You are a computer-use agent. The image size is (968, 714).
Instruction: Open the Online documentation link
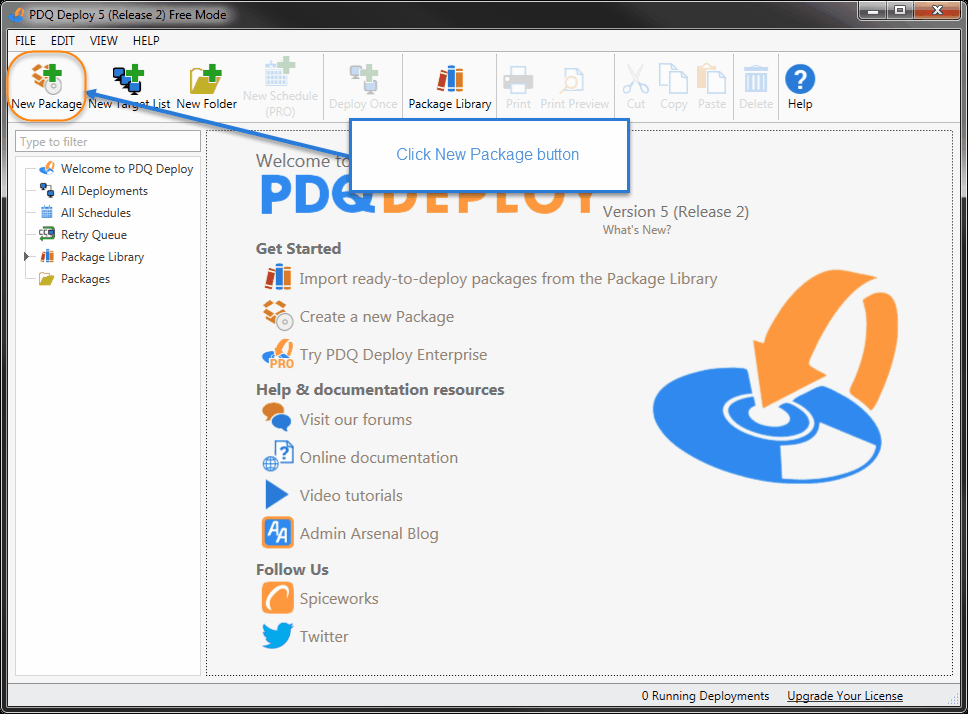pos(378,457)
